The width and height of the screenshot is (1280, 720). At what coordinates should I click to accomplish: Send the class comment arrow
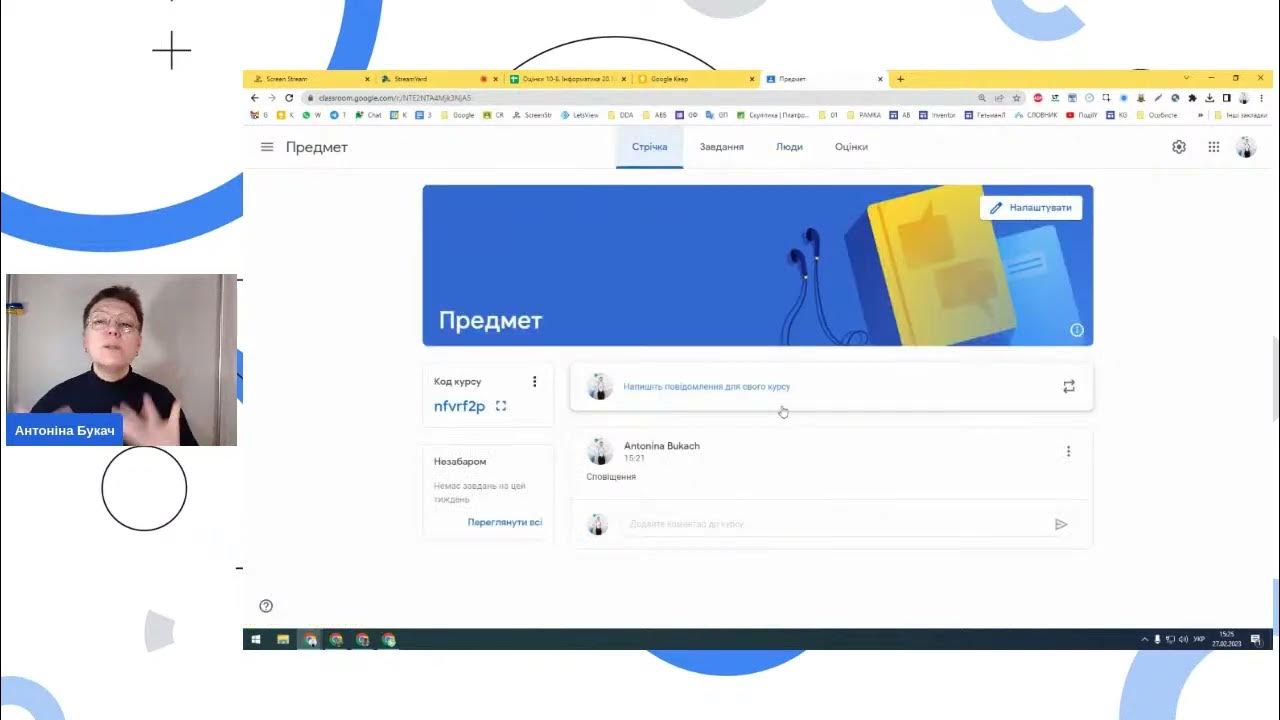pyautogui.click(x=1061, y=524)
